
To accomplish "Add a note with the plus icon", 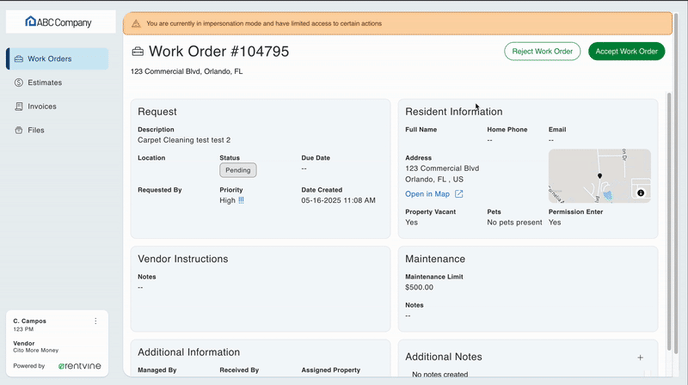I will pos(640,357).
